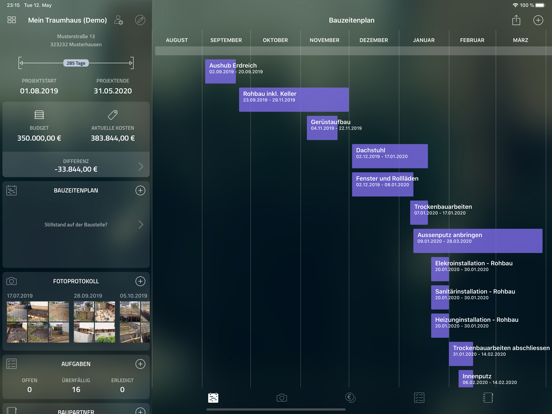Click the Bauzeitenplan calendar icon in sidebar
This screenshot has height=414, width=552.
(x=12, y=190)
